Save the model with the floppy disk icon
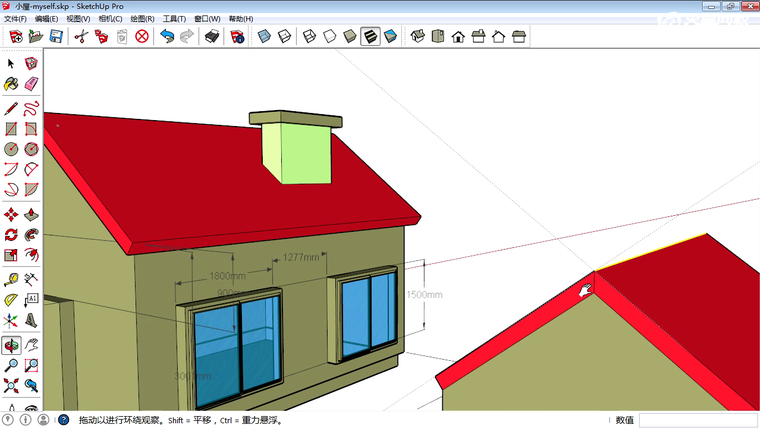The width and height of the screenshot is (760, 428). point(56,37)
